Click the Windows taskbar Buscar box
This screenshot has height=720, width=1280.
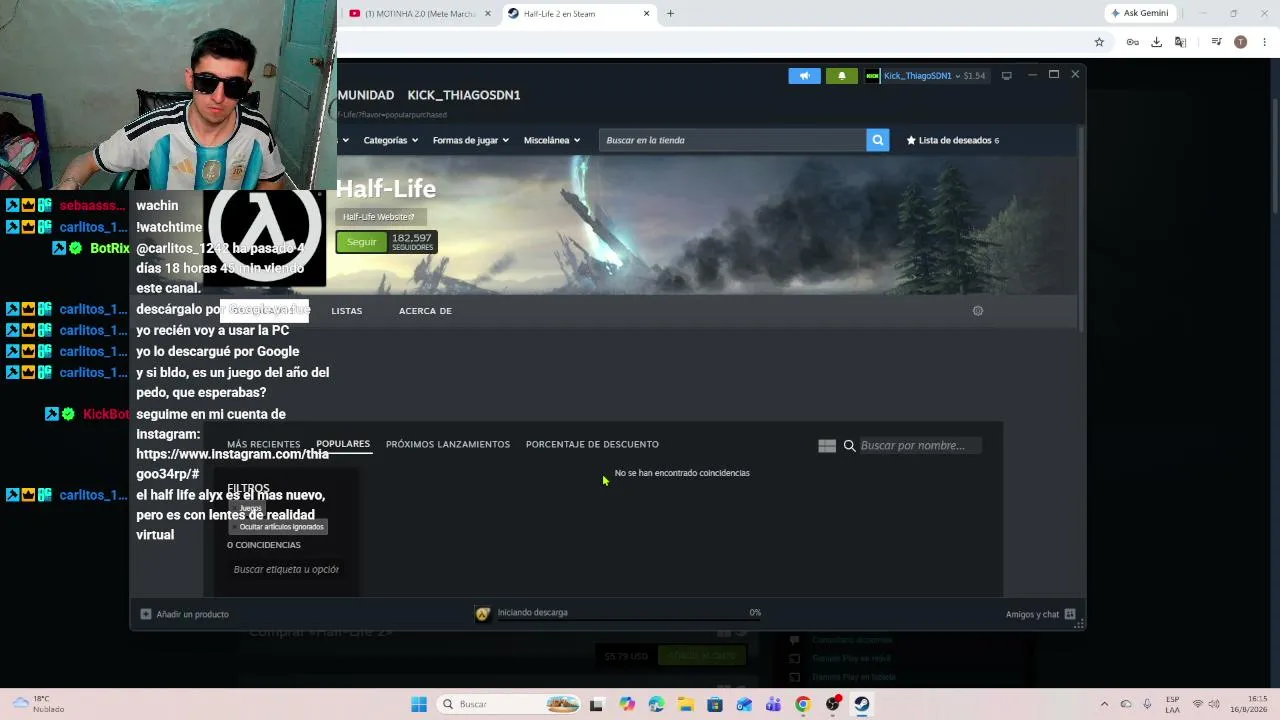(509, 704)
